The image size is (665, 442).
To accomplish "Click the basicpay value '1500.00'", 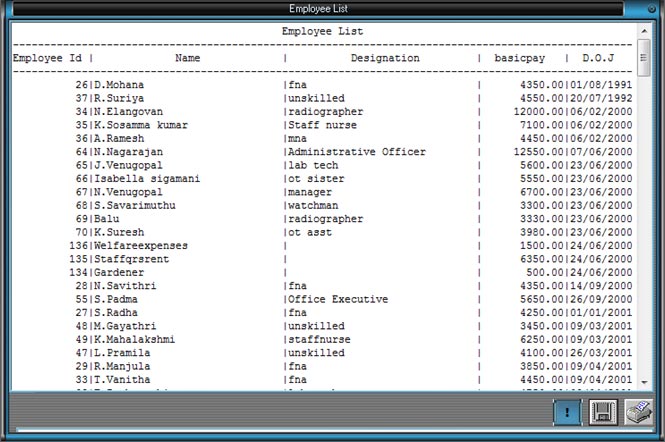I will [542, 246].
